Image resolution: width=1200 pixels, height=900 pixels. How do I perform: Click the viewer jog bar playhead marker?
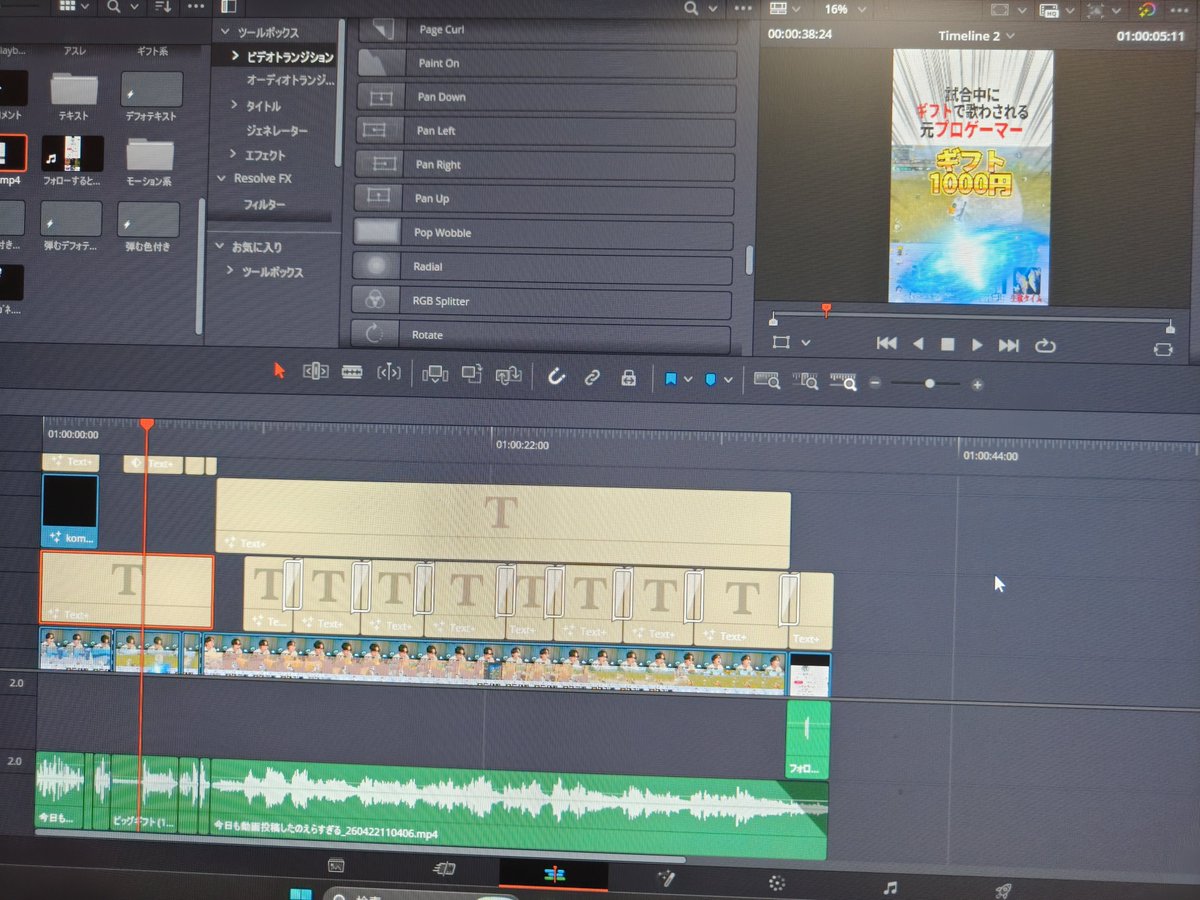coord(826,311)
